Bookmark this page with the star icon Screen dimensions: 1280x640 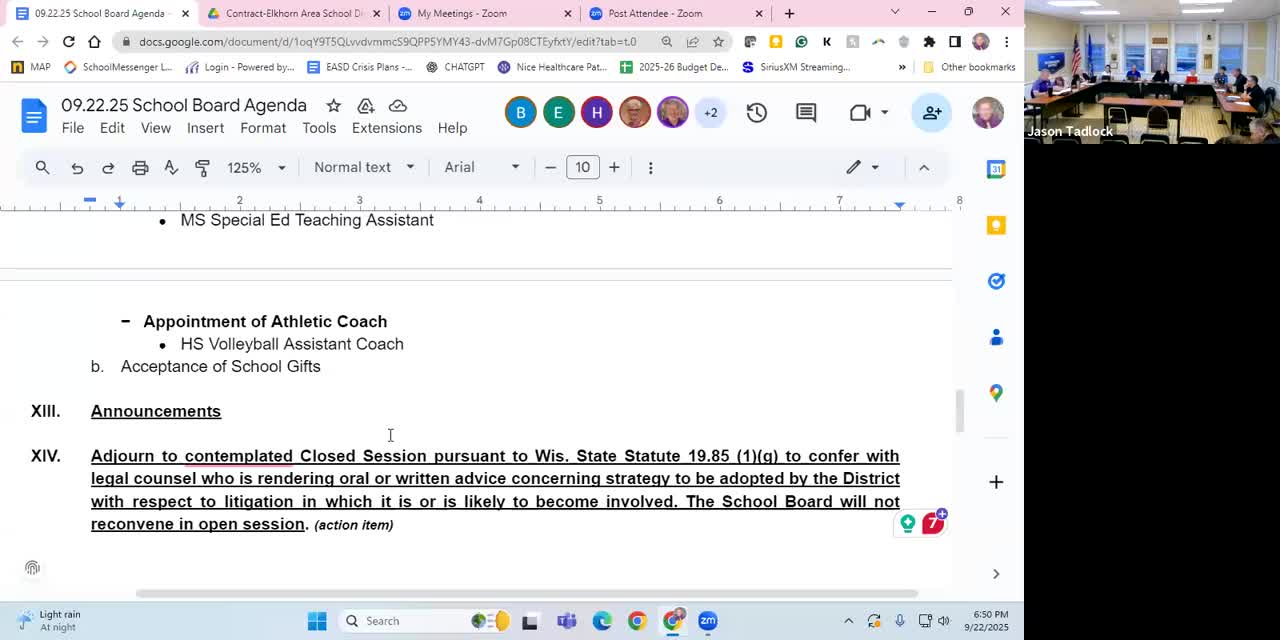[718, 42]
